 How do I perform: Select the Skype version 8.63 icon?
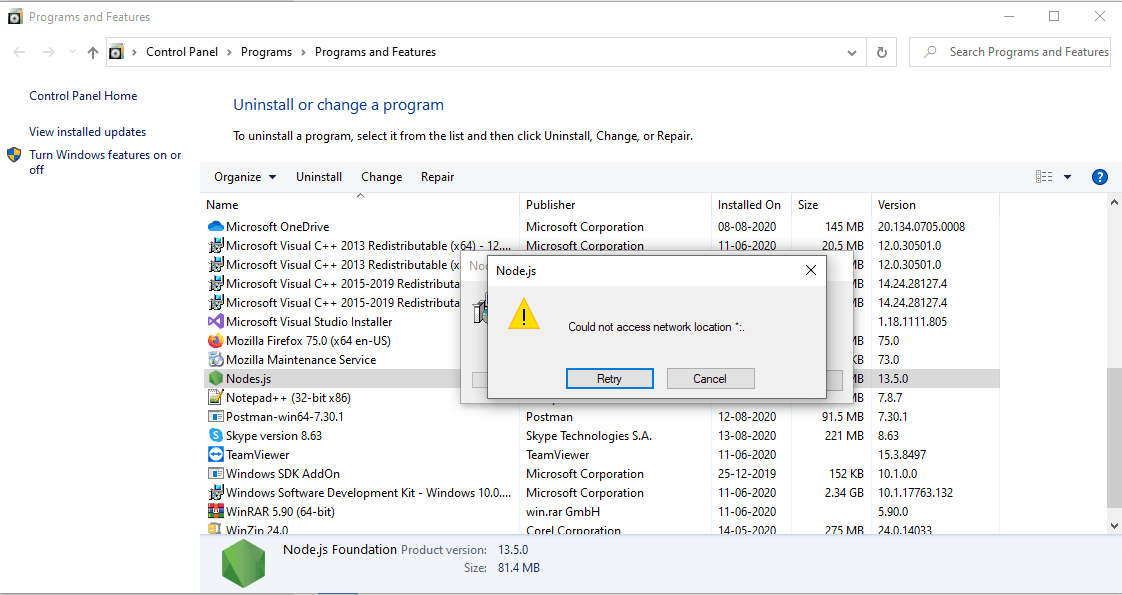click(215, 436)
